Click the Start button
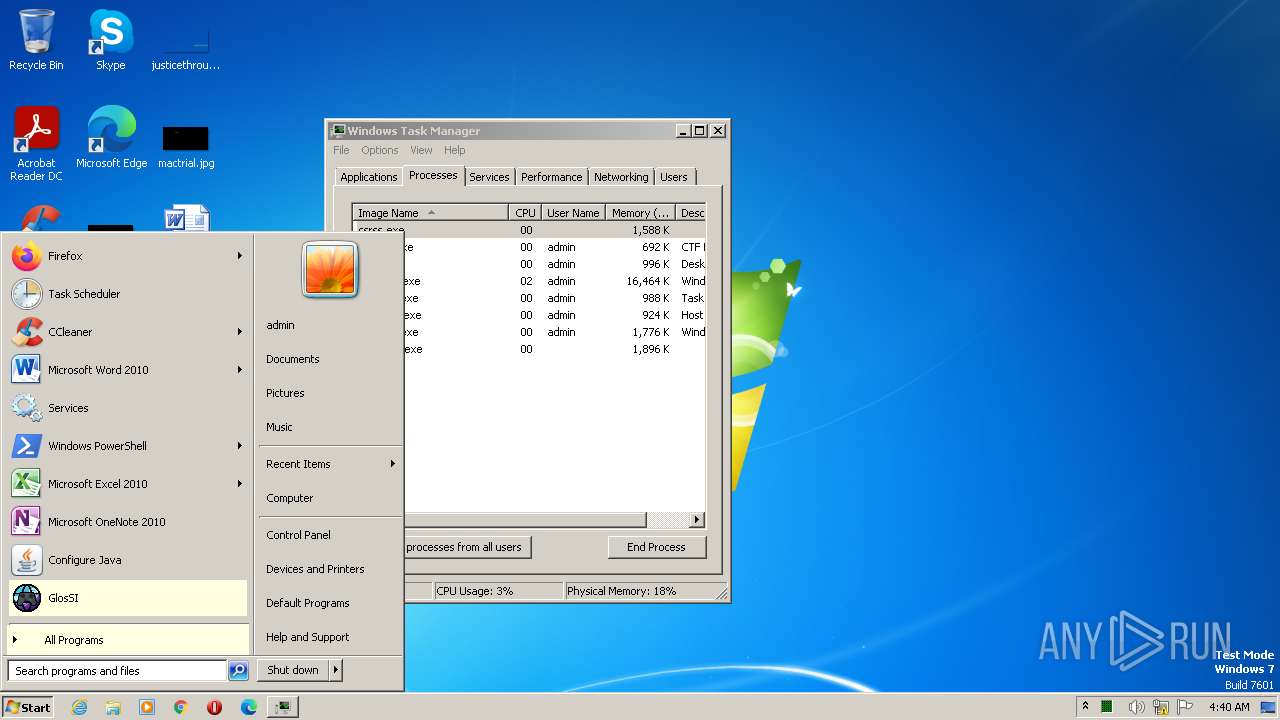 28,707
